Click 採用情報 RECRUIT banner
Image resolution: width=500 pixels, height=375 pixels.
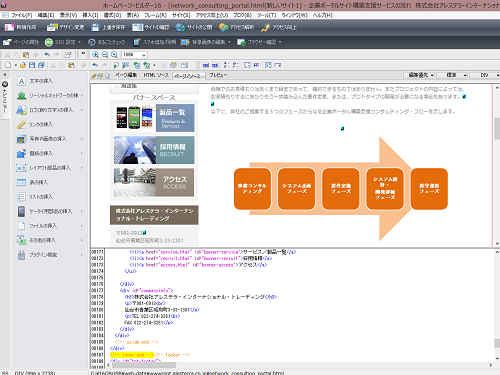click(154, 150)
